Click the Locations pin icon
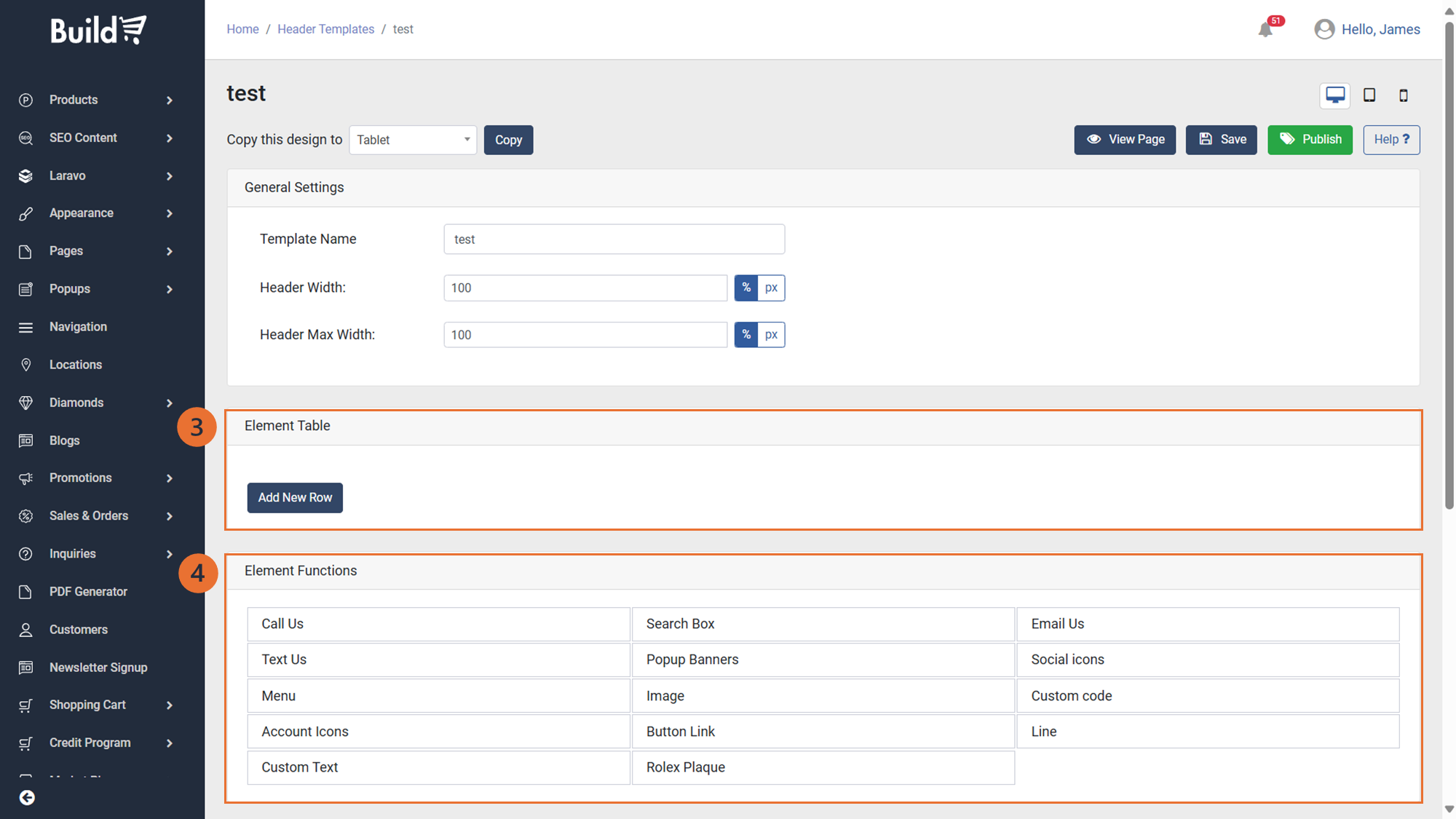This screenshot has width=1456, height=819. pyautogui.click(x=25, y=365)
